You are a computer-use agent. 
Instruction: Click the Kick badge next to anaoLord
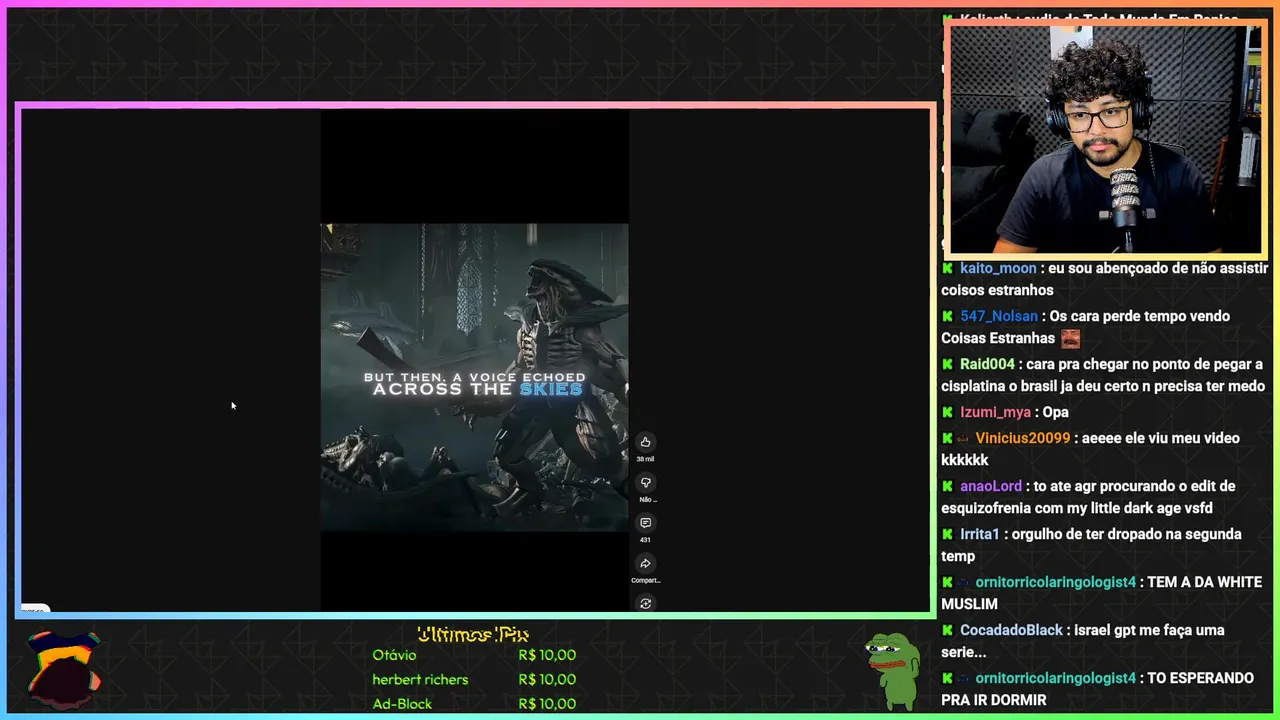click(947, 486)
